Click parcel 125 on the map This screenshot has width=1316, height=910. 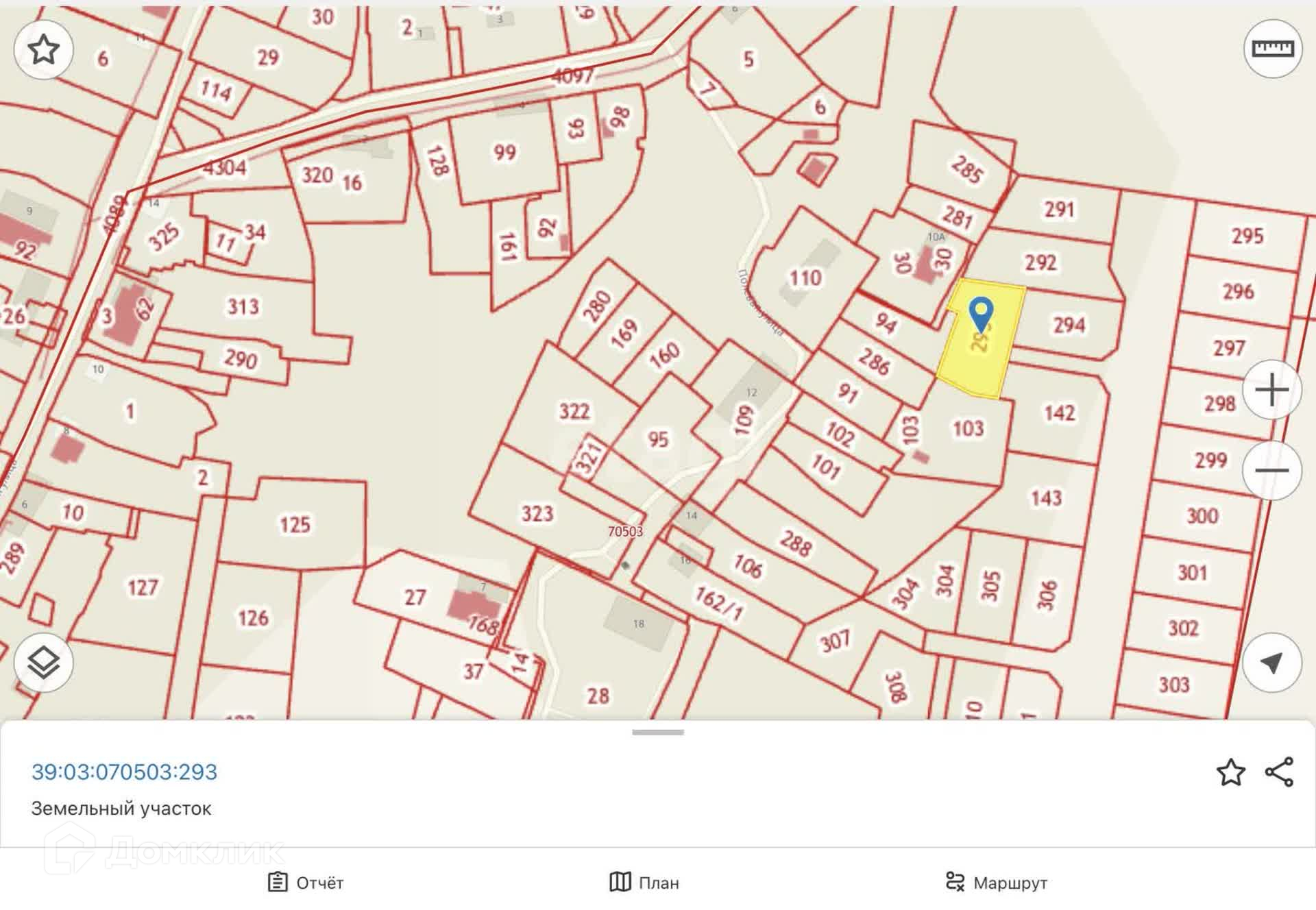point(295,525)
